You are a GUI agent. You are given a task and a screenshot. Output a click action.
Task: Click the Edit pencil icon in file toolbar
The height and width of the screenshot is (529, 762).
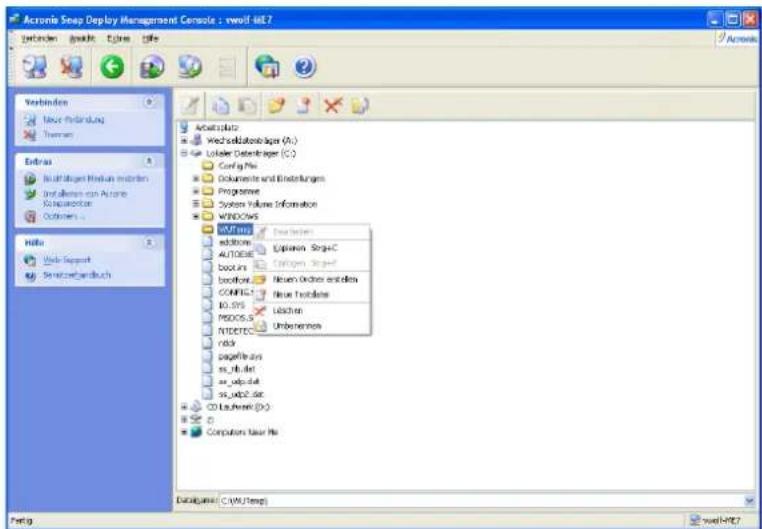pyautogui.click(x=190, y=105)
